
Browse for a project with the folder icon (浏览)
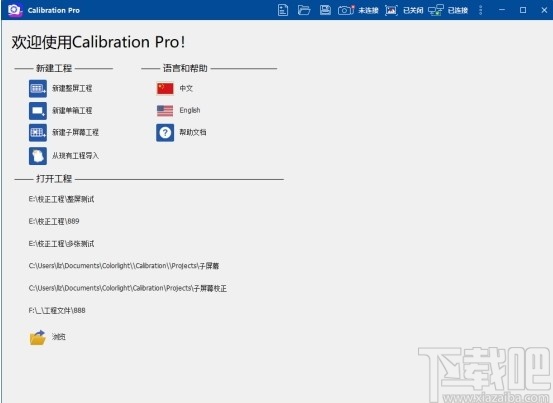pyautogui.click(x=38, y=337)
